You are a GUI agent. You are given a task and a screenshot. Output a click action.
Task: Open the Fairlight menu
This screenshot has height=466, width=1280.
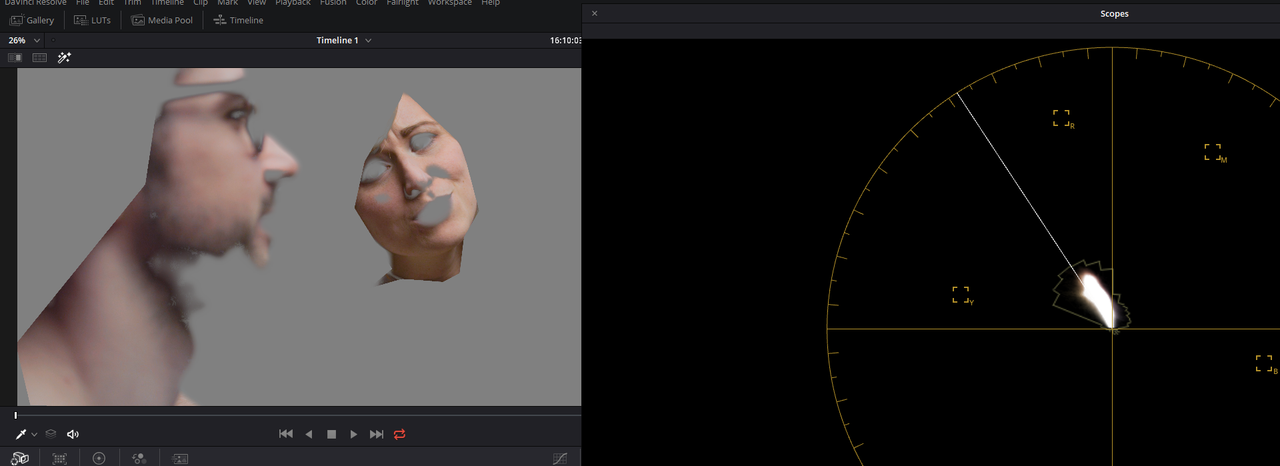[x=402, y=3]
